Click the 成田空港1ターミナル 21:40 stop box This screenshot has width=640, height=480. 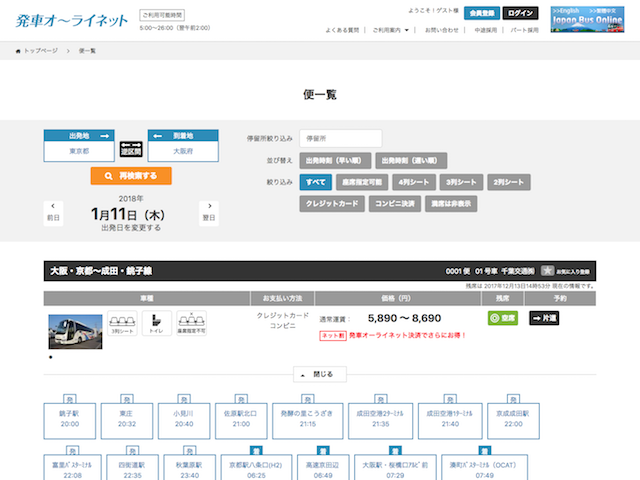point(450,421)
